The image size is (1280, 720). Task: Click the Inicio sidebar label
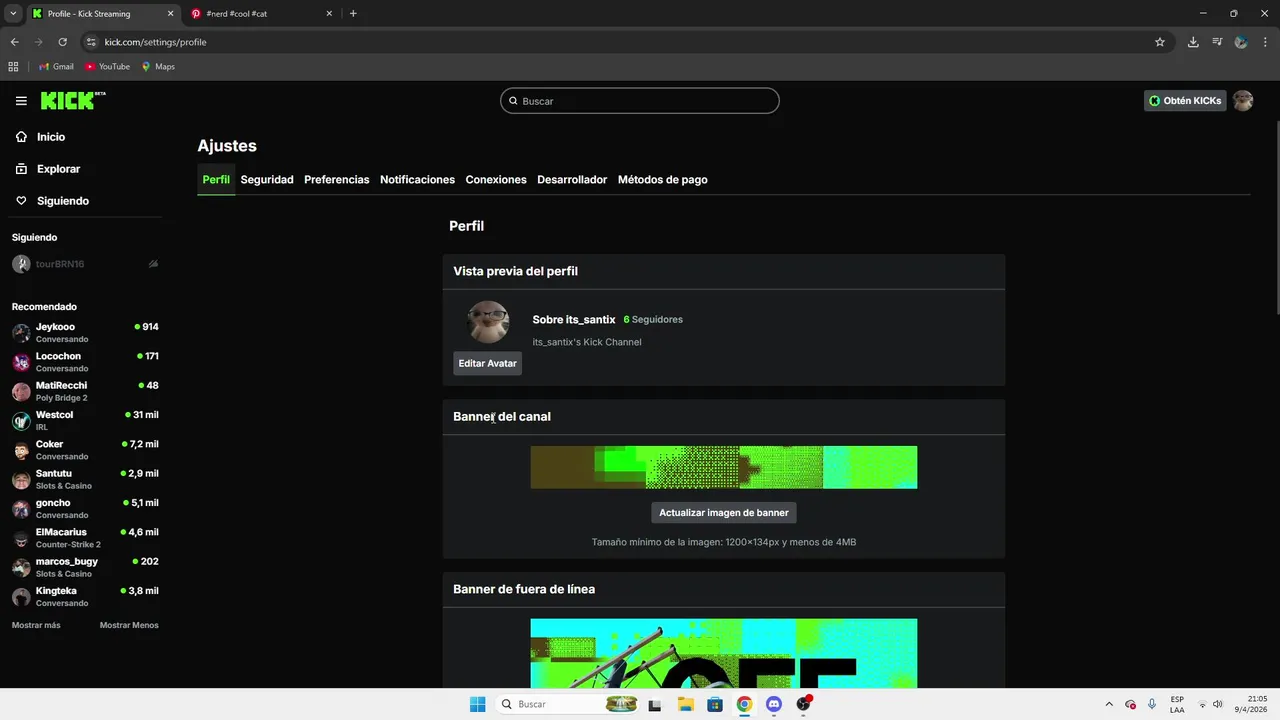click(51, 137)
